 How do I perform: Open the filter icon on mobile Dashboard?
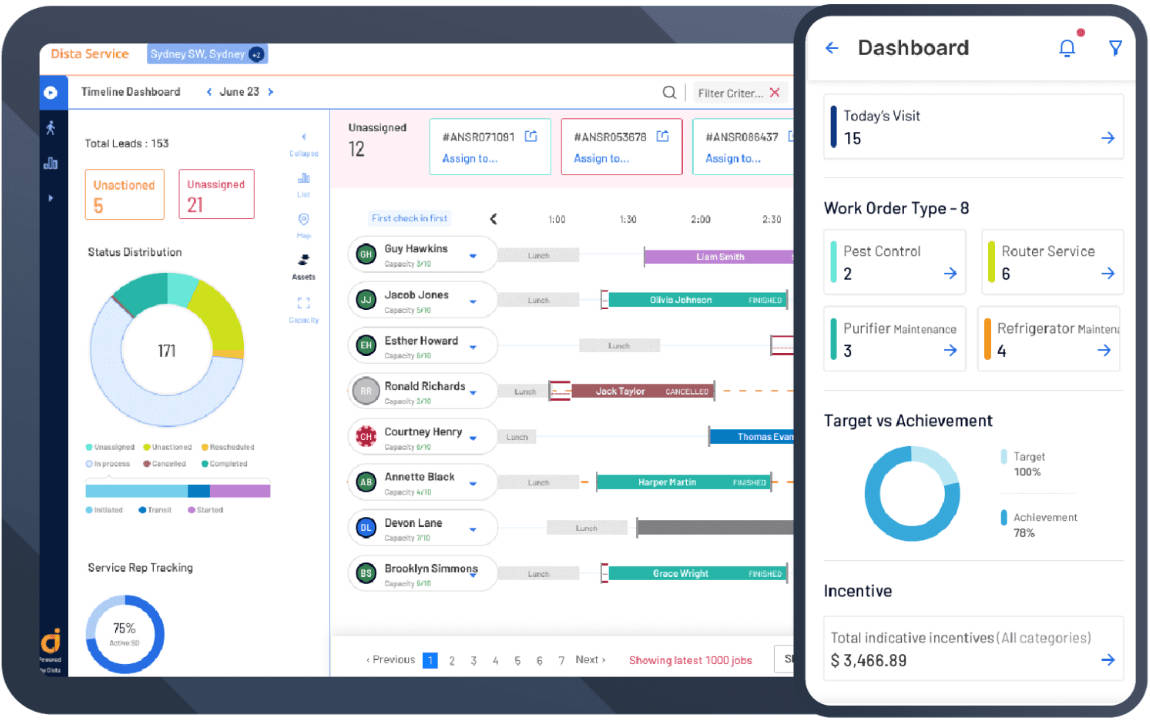[1115, 47]
